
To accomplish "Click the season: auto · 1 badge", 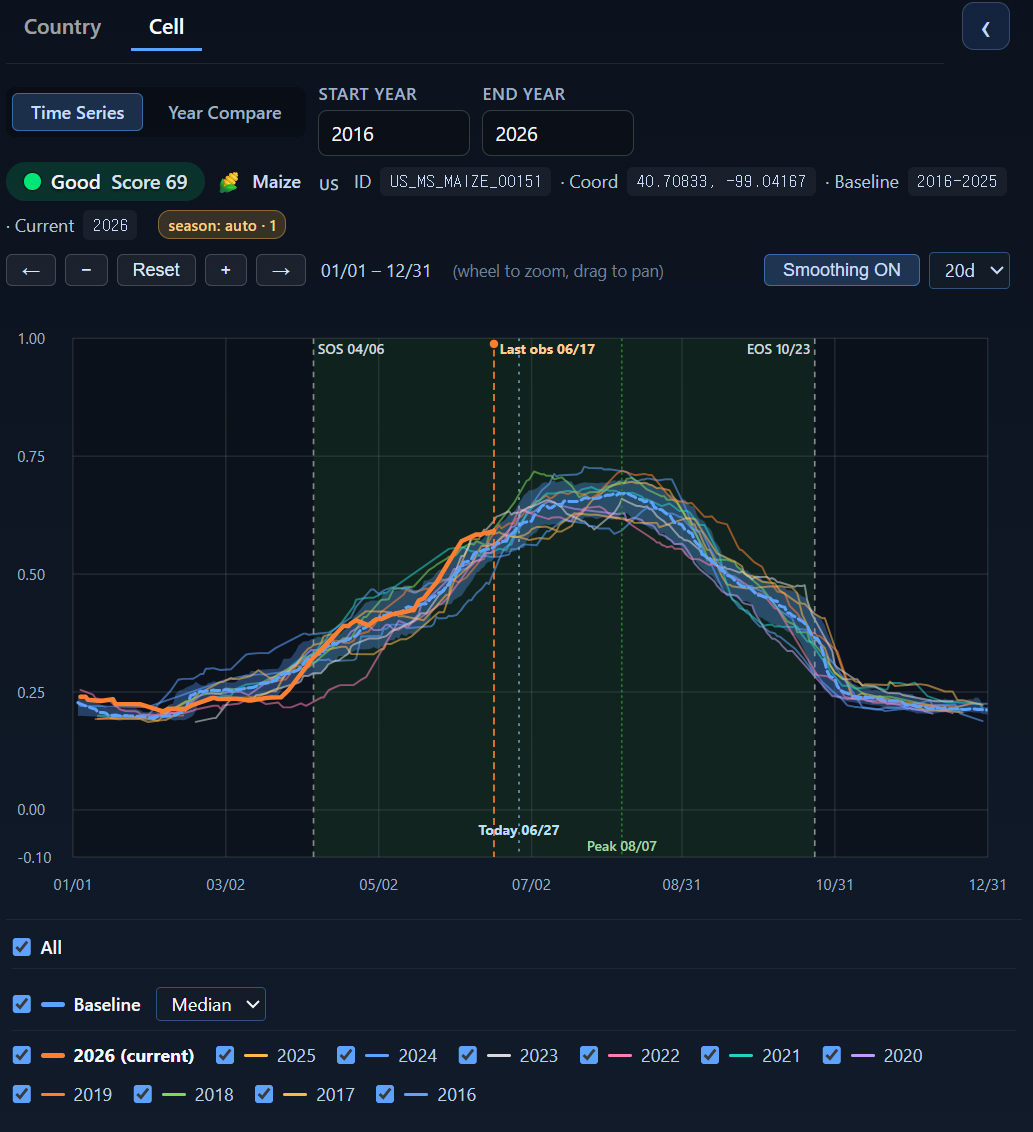I will point(222,225).
